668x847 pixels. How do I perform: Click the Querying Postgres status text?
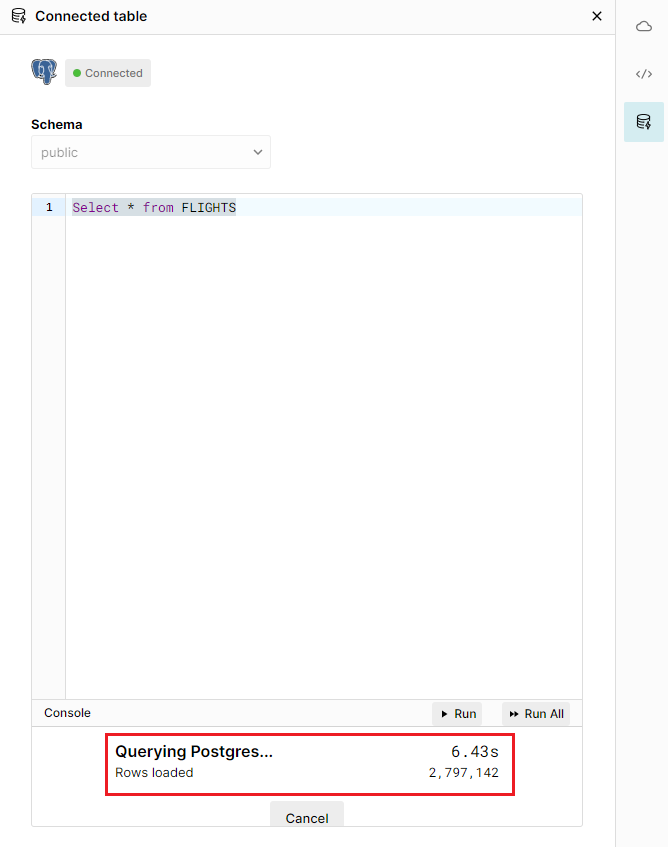(x=194, y=752)
